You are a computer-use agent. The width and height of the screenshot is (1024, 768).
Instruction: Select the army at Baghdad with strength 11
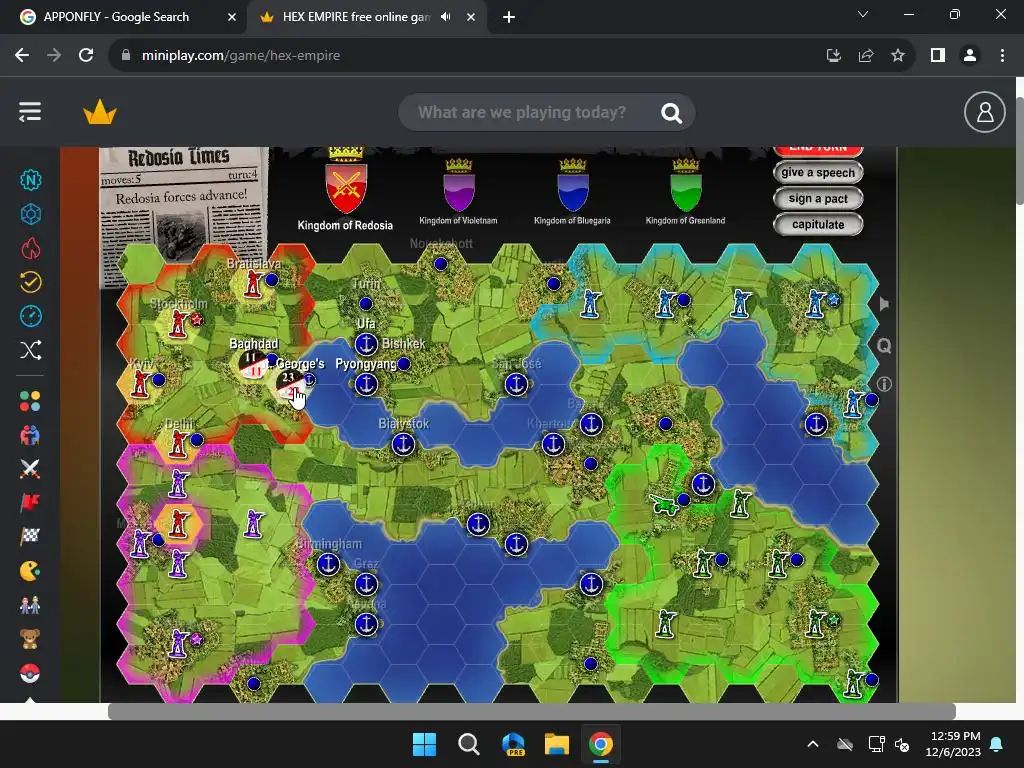[x=252, y=364]
